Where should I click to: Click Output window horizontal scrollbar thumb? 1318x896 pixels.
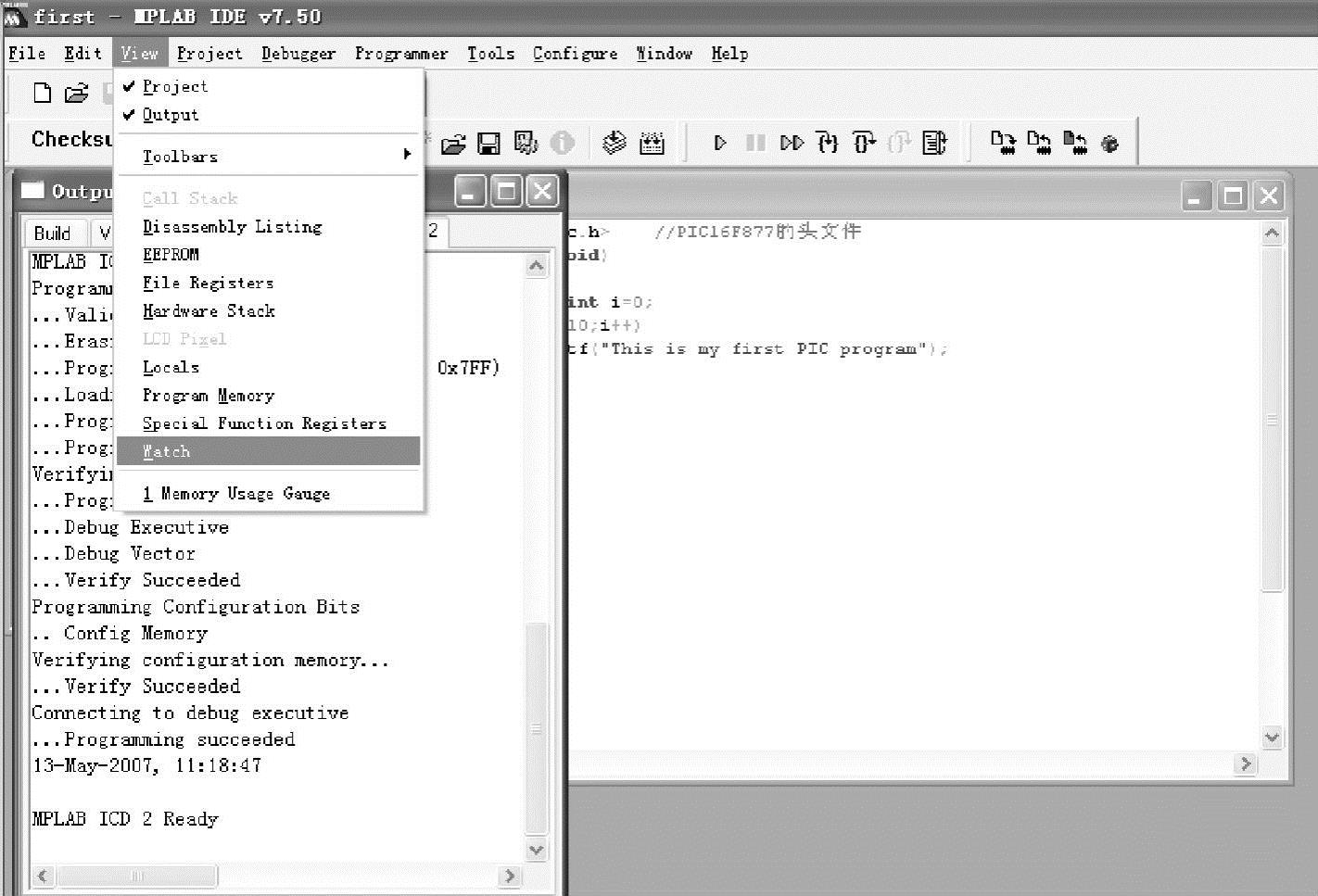point(137,876)
